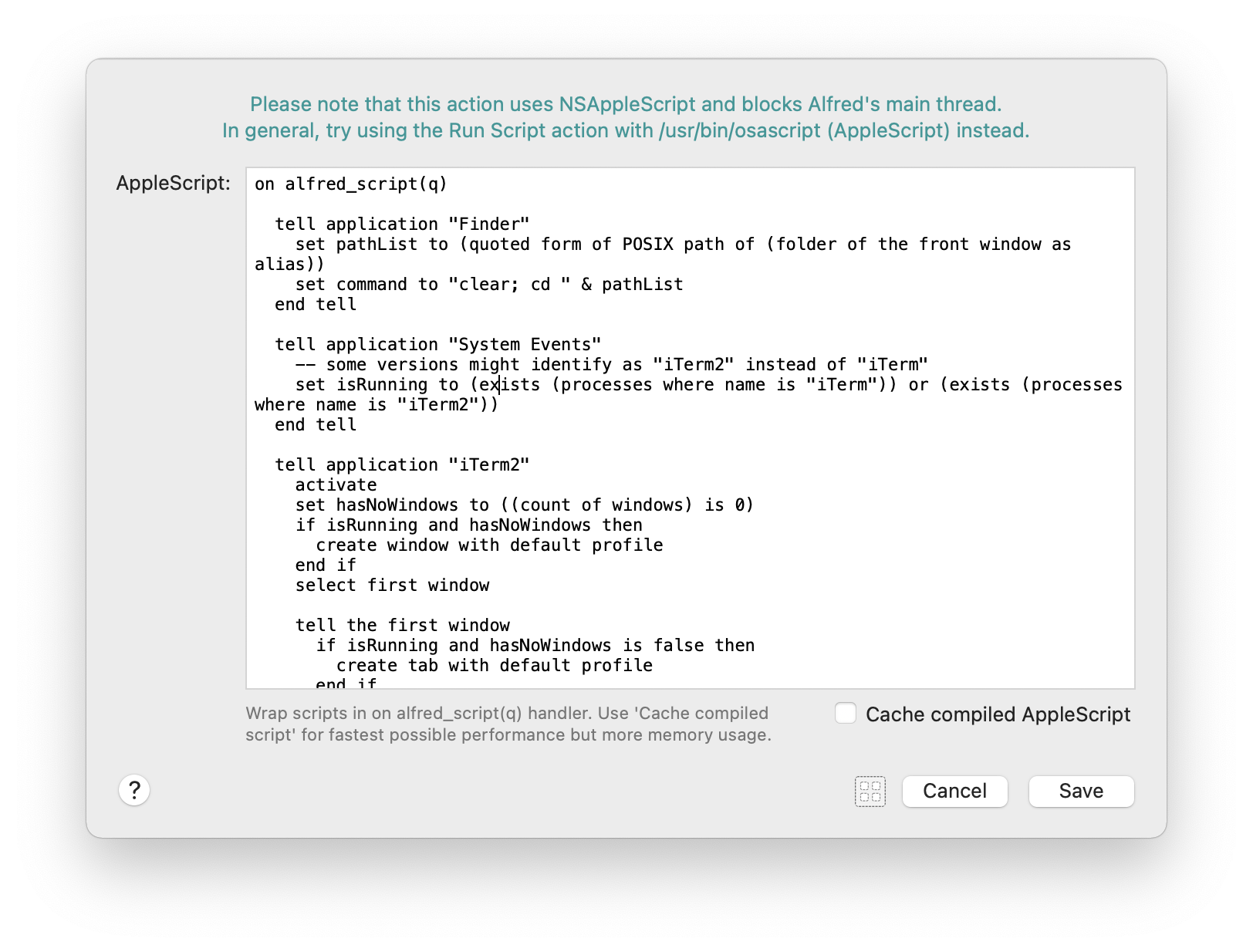The height and width of the screenshot is (952, 1253).
Task: Open the snippet grid icon beside Cancel
Action: 870,792
